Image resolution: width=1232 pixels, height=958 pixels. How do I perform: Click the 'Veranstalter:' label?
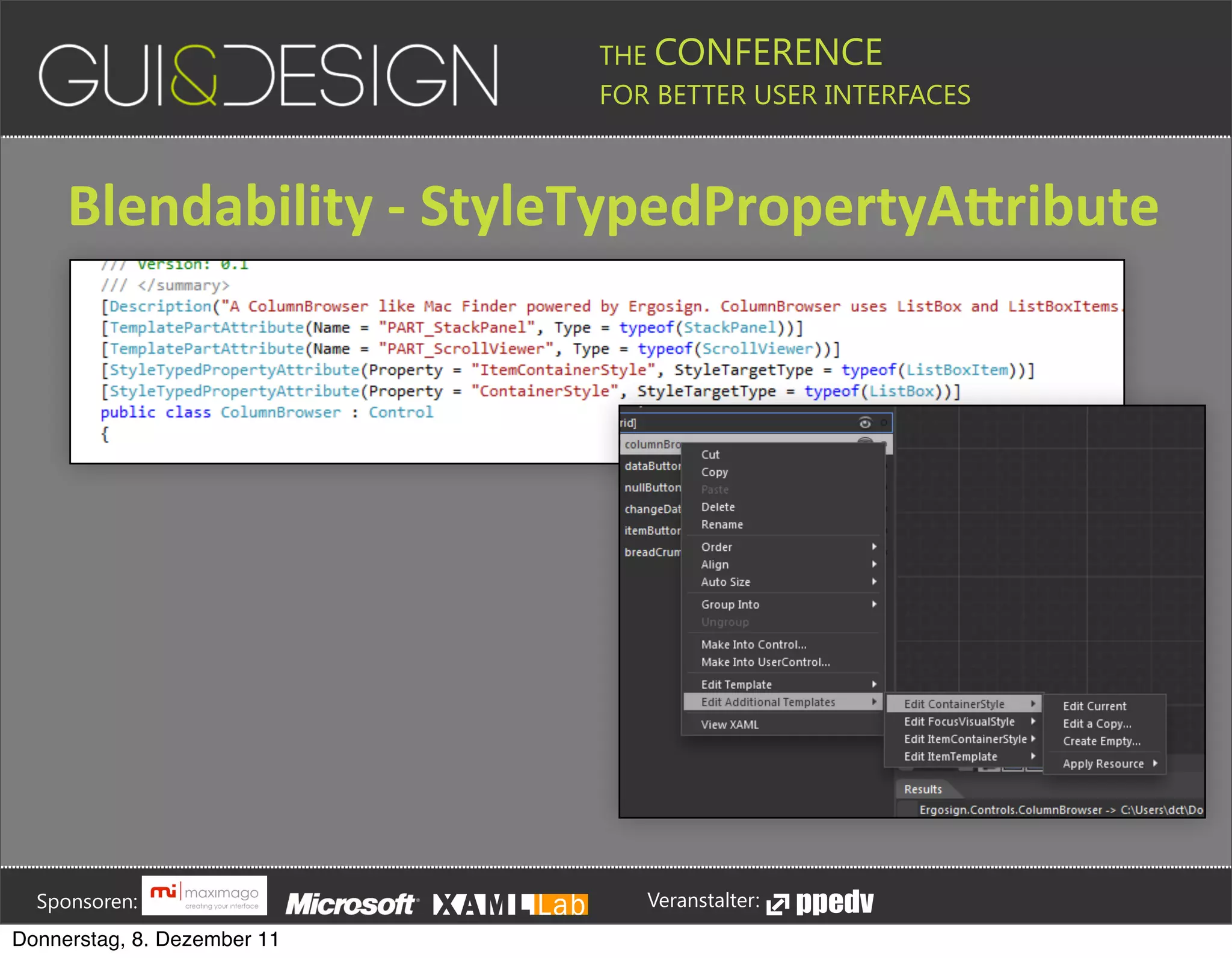pyautogui.click(x=703, y=900)
